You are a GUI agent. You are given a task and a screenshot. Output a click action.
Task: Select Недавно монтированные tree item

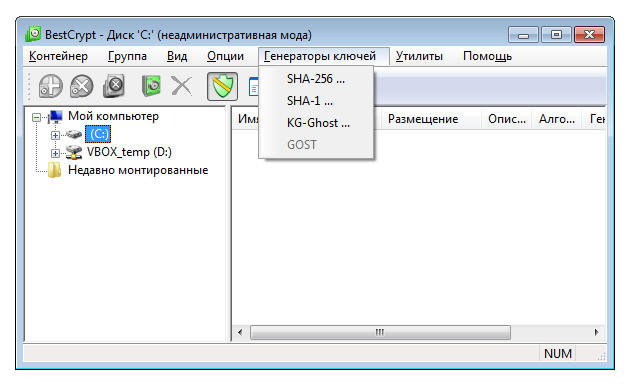coord(138,170)
